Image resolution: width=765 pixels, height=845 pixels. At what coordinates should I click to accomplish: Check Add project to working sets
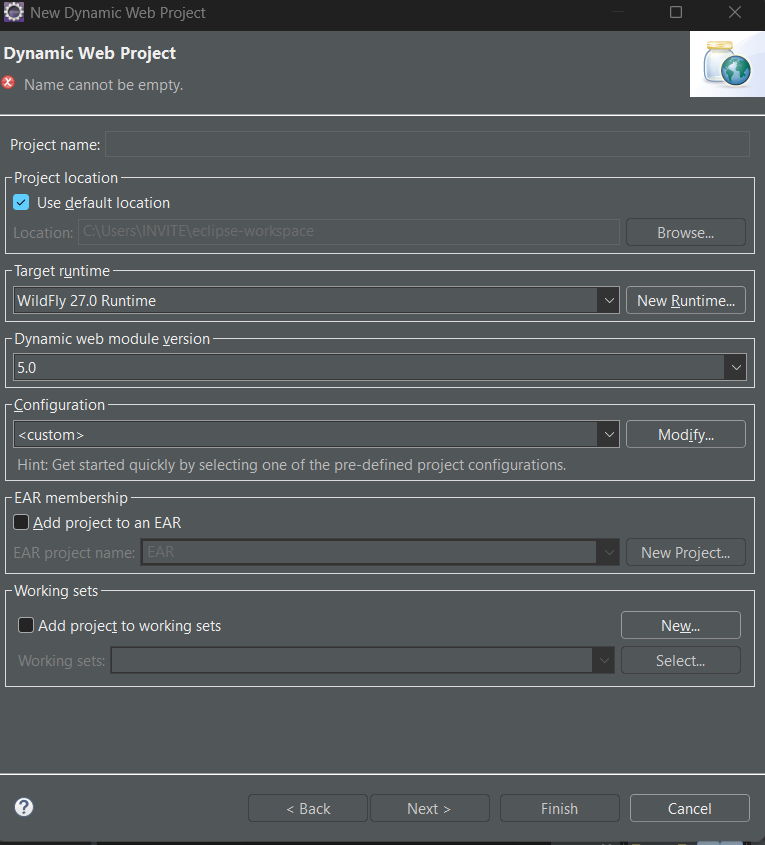coord(26,625)
